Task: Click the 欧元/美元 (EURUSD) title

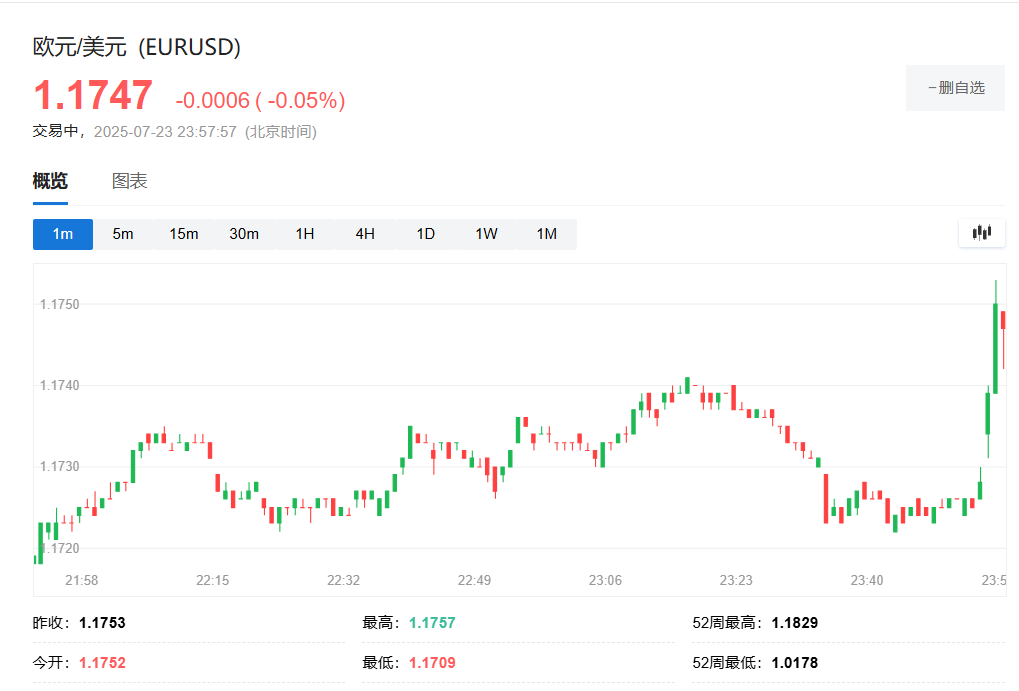Action: tap(136, 47)
